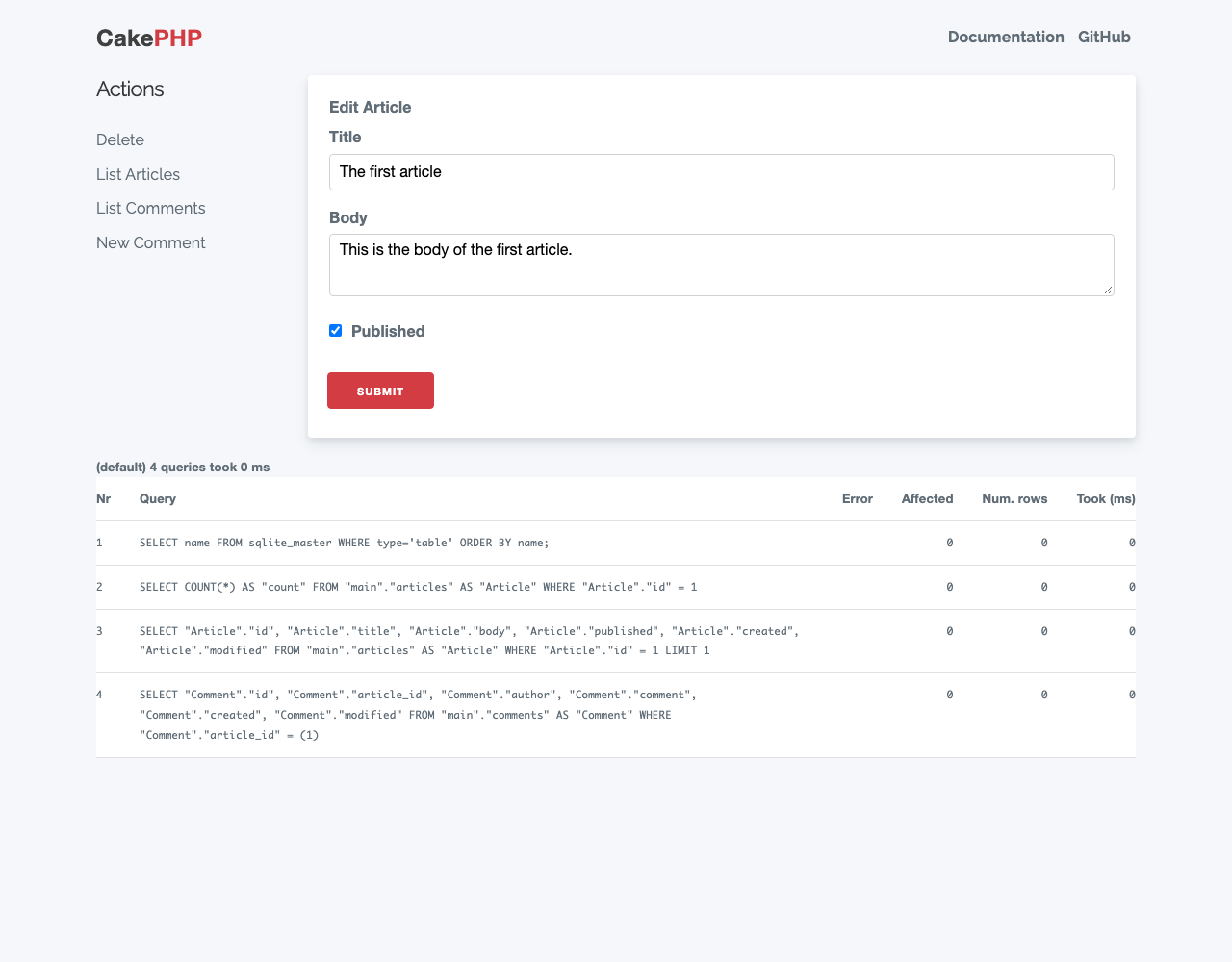The height and width of the screenshot is (962, 1232).
Task: Click into the Body textarea
Action: click(722, 265)
